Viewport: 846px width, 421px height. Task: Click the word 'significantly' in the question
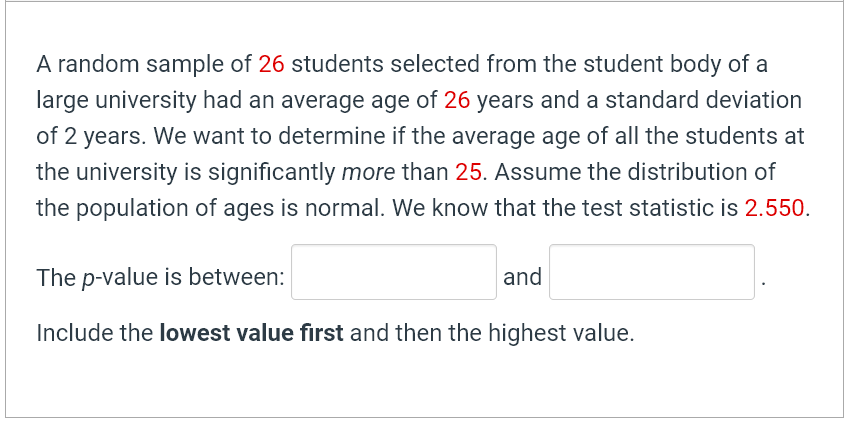[274, 172]
